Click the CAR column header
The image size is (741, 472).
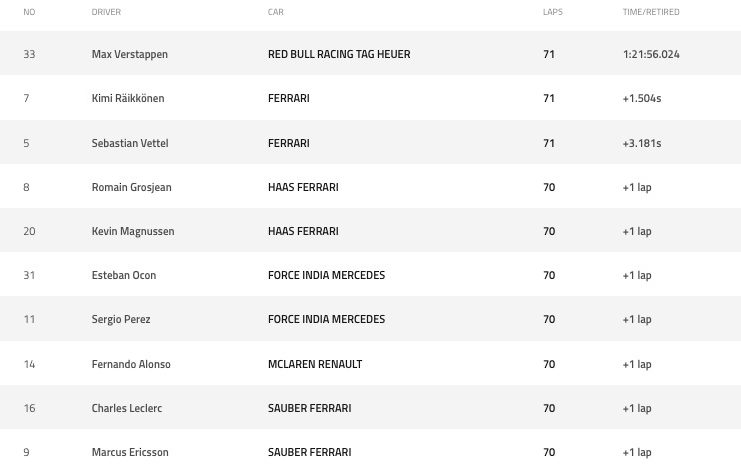275,12
